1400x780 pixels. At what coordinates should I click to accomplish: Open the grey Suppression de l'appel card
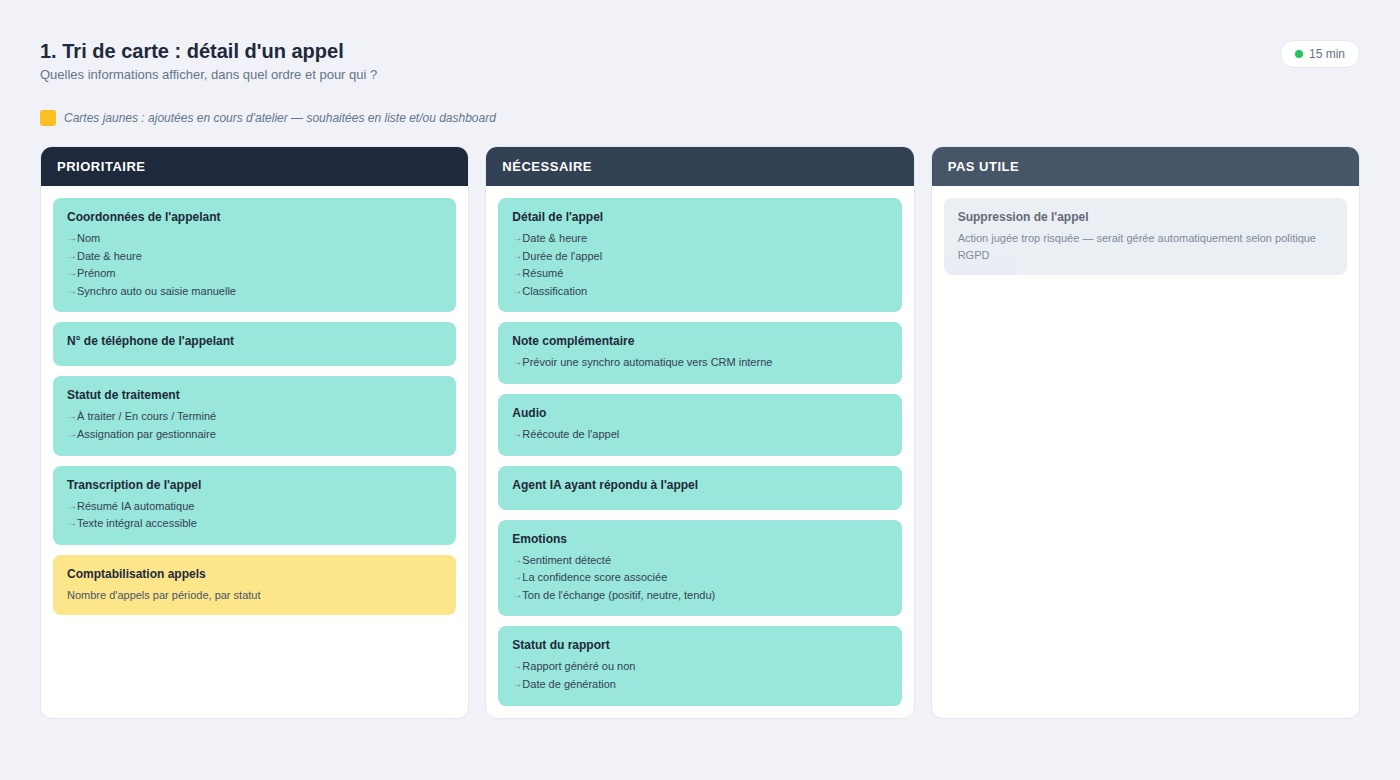[1145, 236]
